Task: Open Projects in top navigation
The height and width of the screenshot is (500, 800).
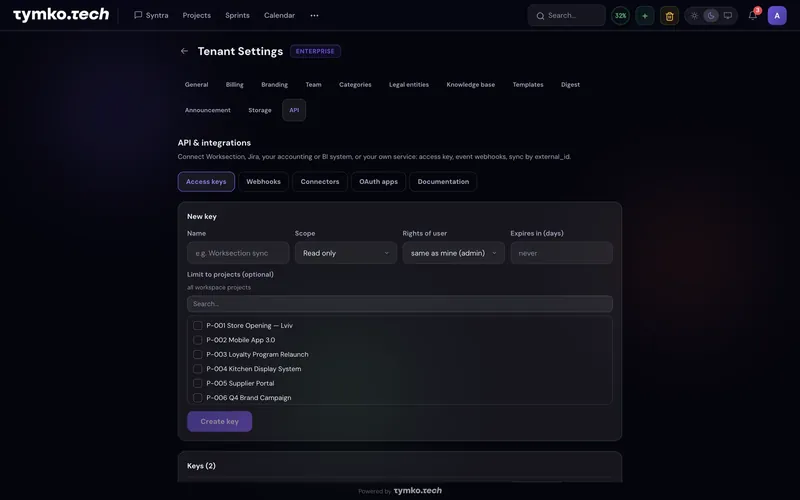Action: [x=196, y=15]
